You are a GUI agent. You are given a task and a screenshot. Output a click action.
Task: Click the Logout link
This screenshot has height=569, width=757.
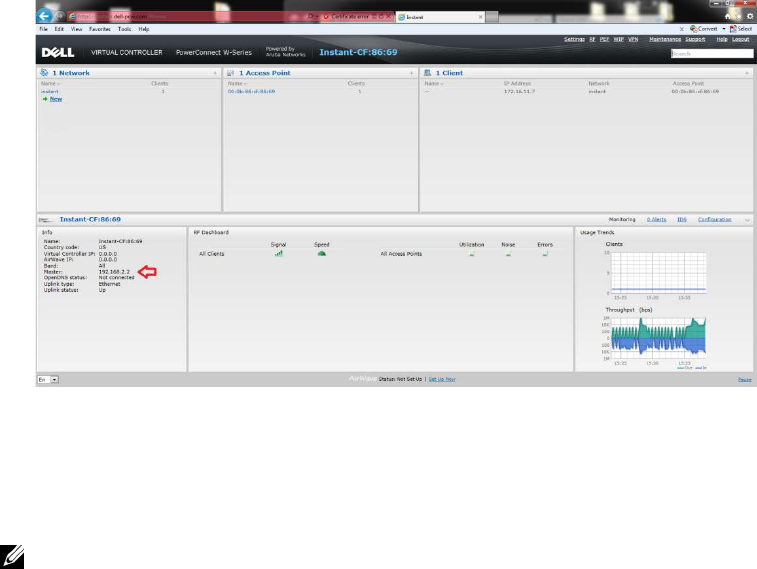tap(741, 39)
